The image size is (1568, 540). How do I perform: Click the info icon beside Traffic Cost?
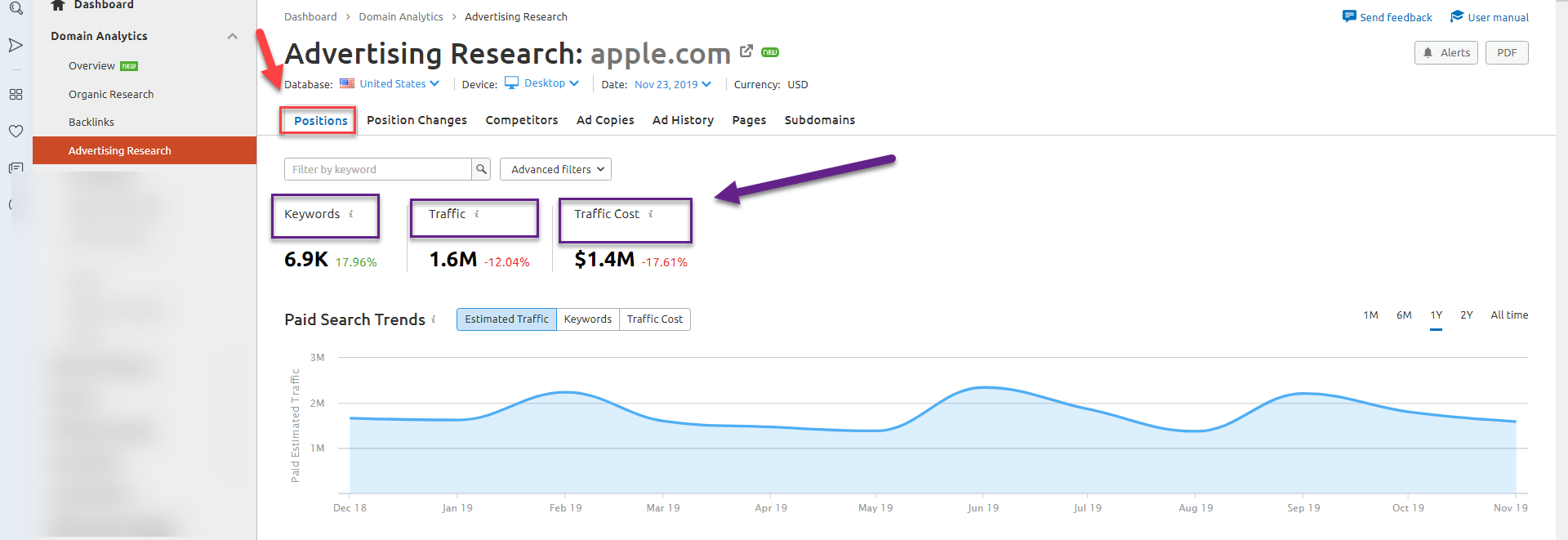click(x=651, y=214)
